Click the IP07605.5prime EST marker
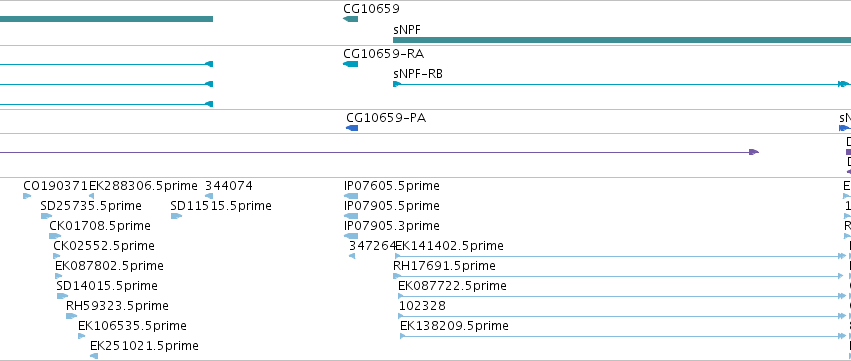This screenshot has width=851, height=361. click(351, 196)
